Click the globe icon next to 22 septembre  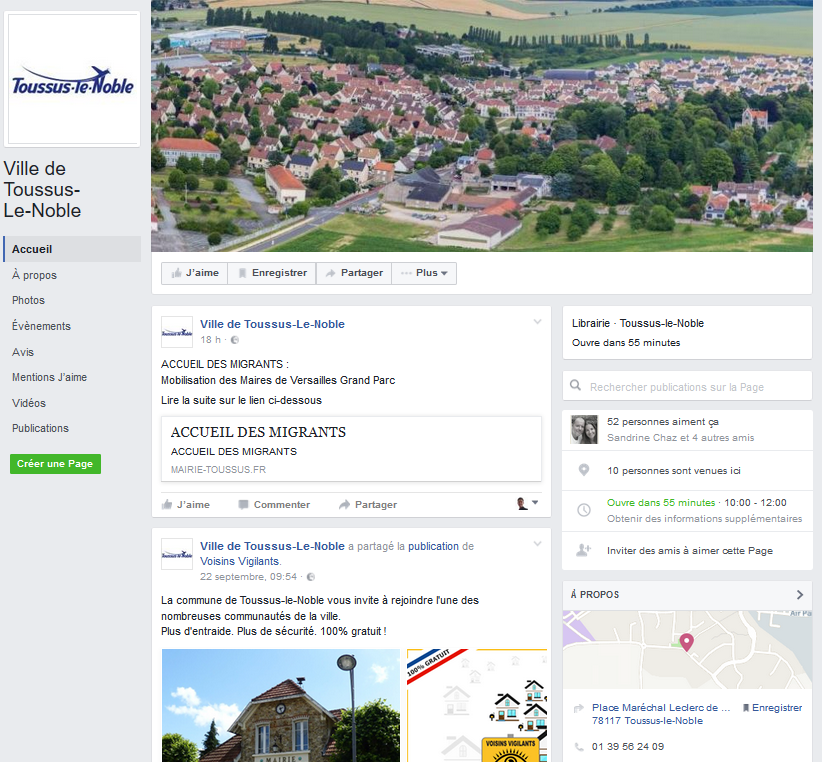tap(311, 577)
